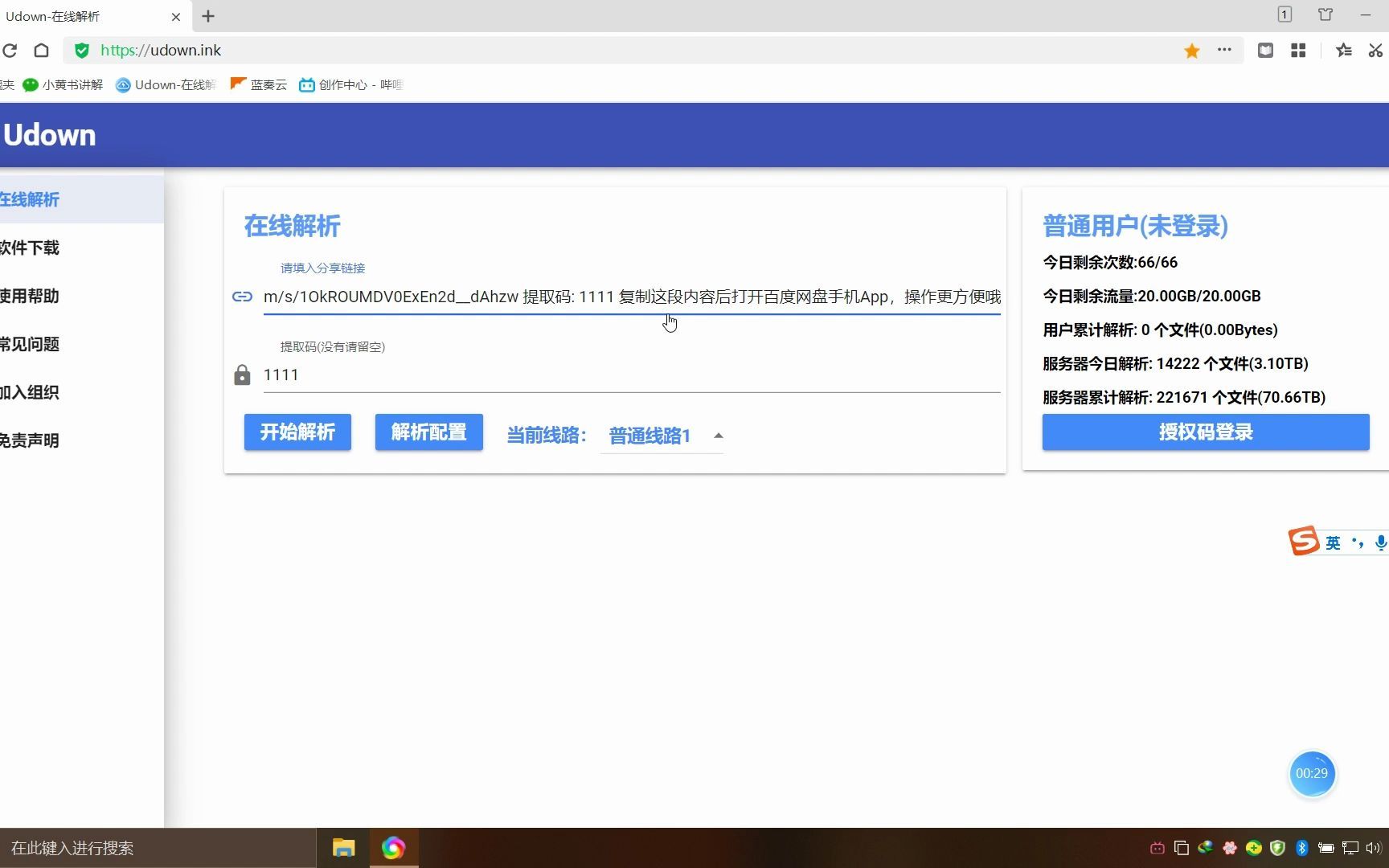Click the shirt skin icon in title bar

tap(1325, 14)
